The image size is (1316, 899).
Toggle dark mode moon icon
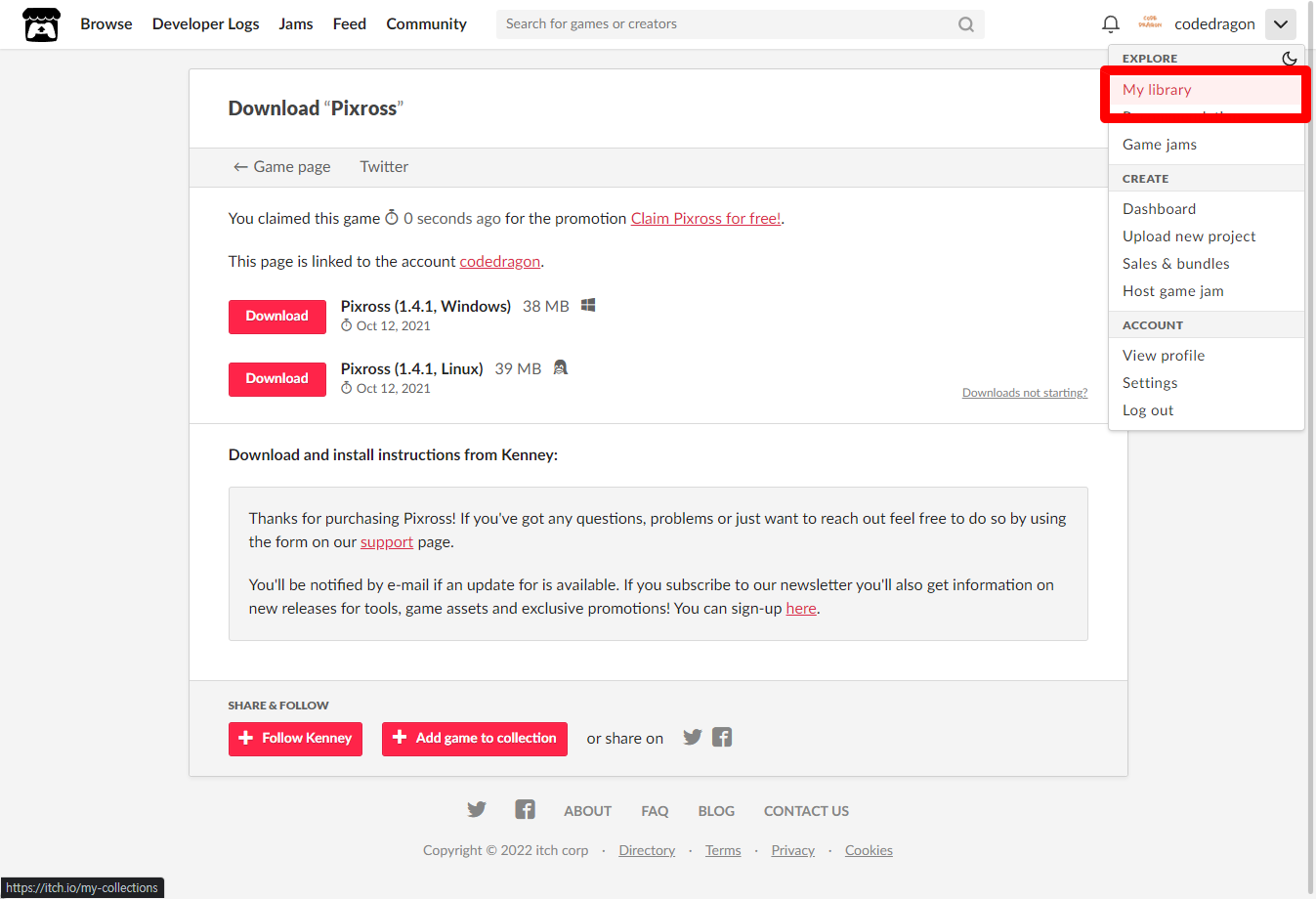(x=1289, y=59)
